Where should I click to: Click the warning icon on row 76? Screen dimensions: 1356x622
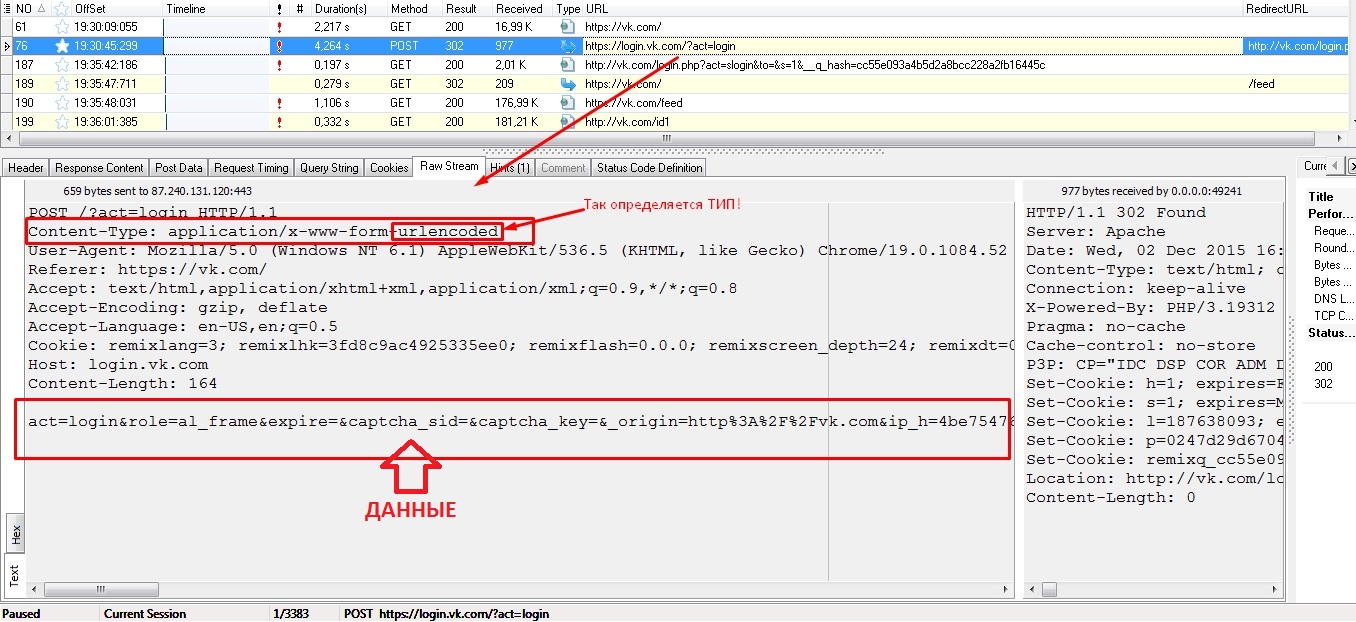(279, 46)
